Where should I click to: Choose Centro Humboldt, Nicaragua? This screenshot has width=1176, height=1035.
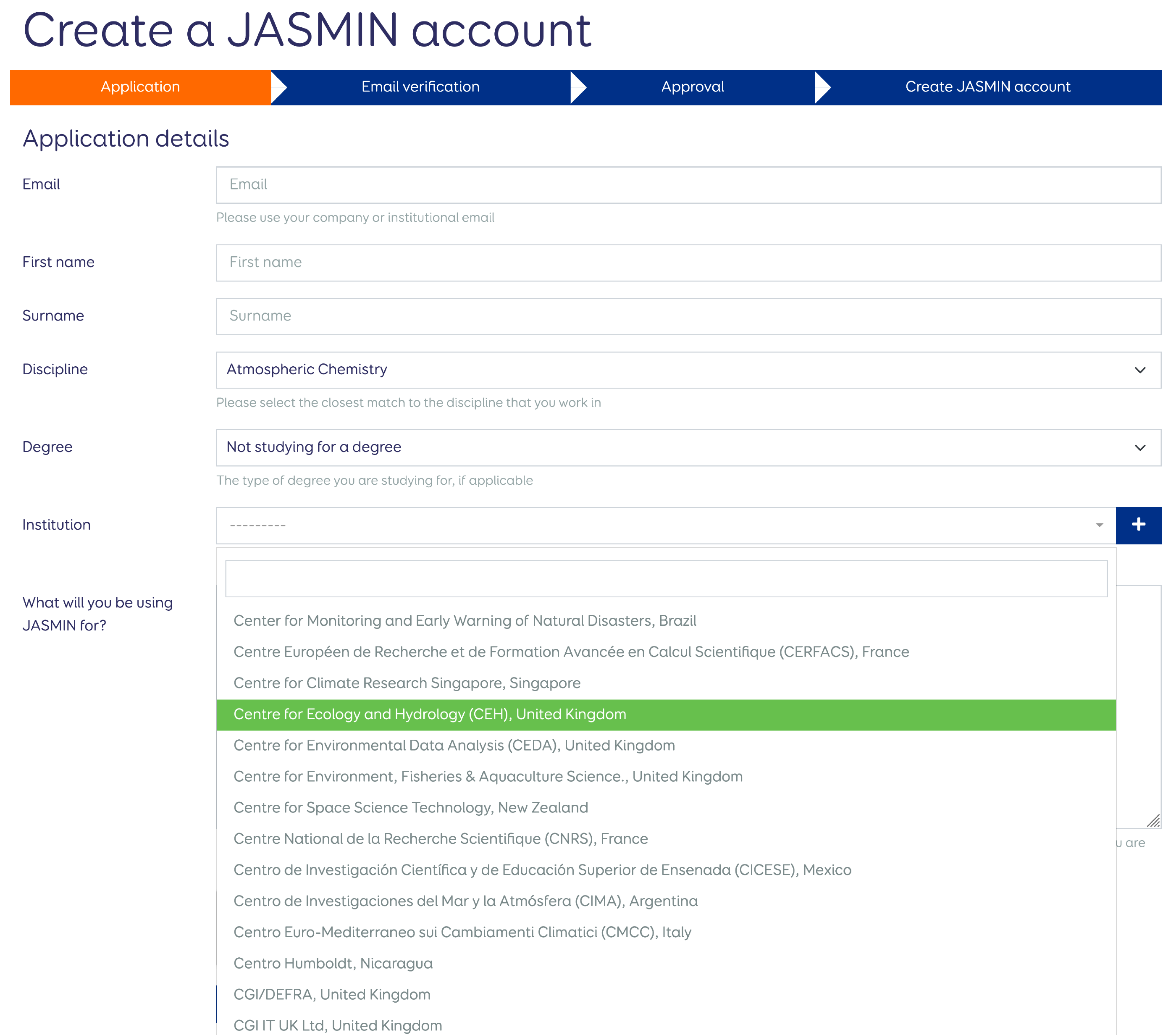(333, 963)
